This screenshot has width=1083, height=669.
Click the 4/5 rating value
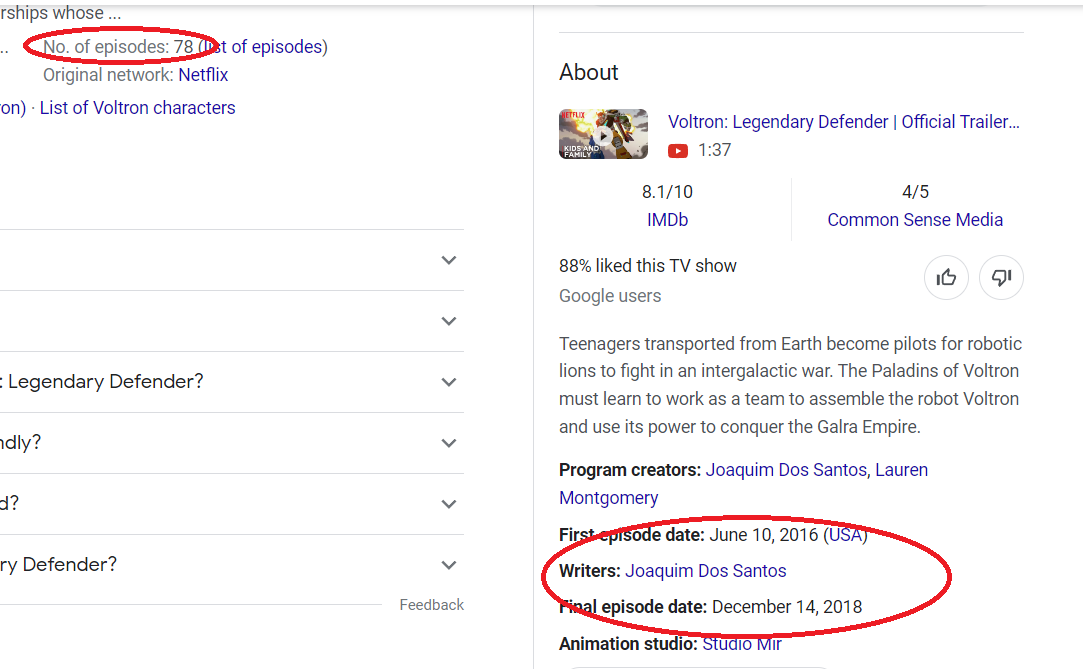tap(915, 192)
